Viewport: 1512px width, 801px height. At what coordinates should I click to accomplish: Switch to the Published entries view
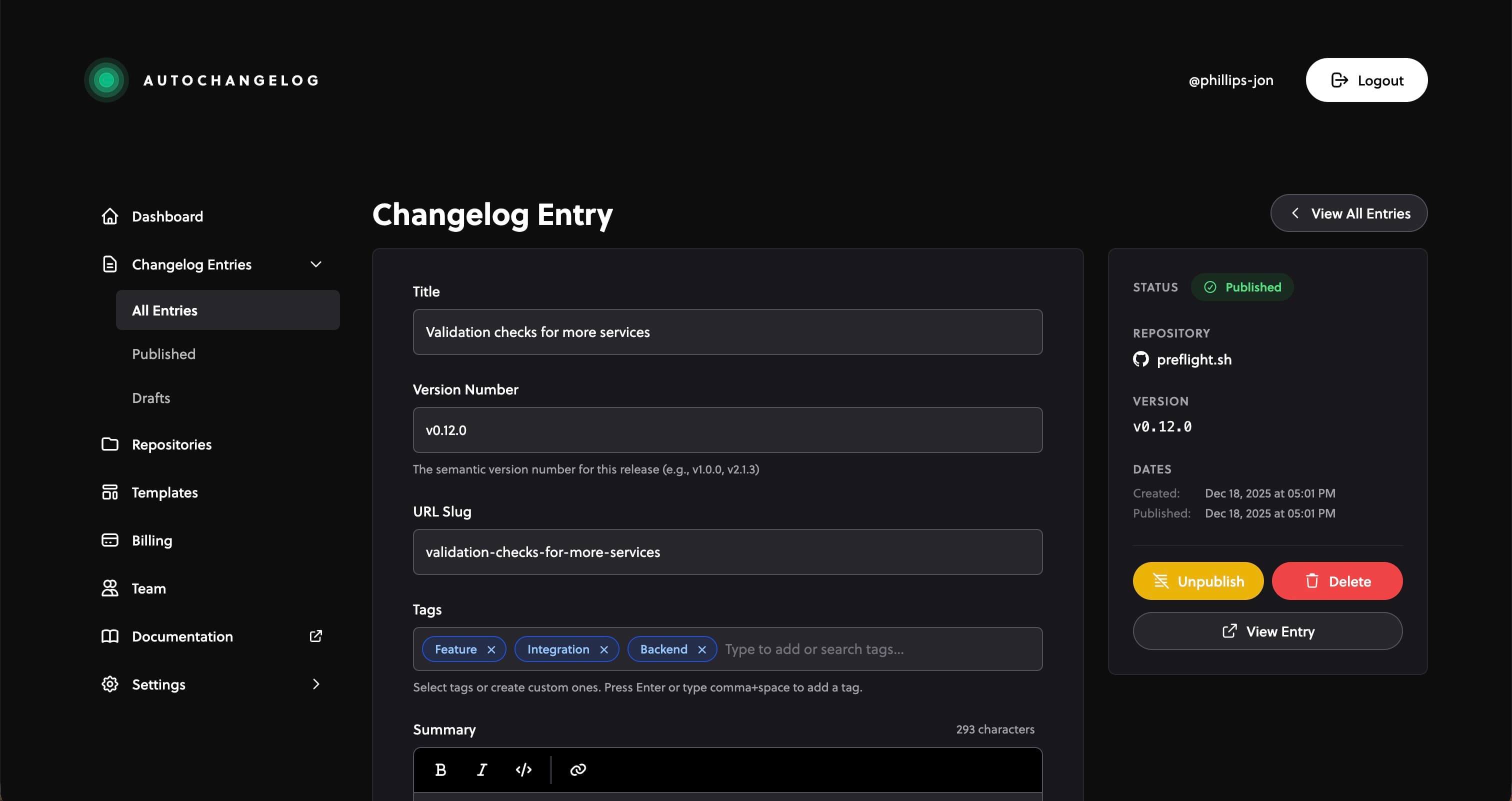click(164, 353)
